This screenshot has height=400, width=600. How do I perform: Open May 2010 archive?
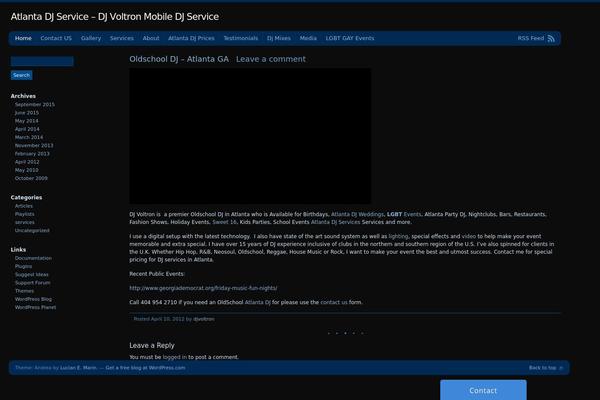[x=26, y=170]
